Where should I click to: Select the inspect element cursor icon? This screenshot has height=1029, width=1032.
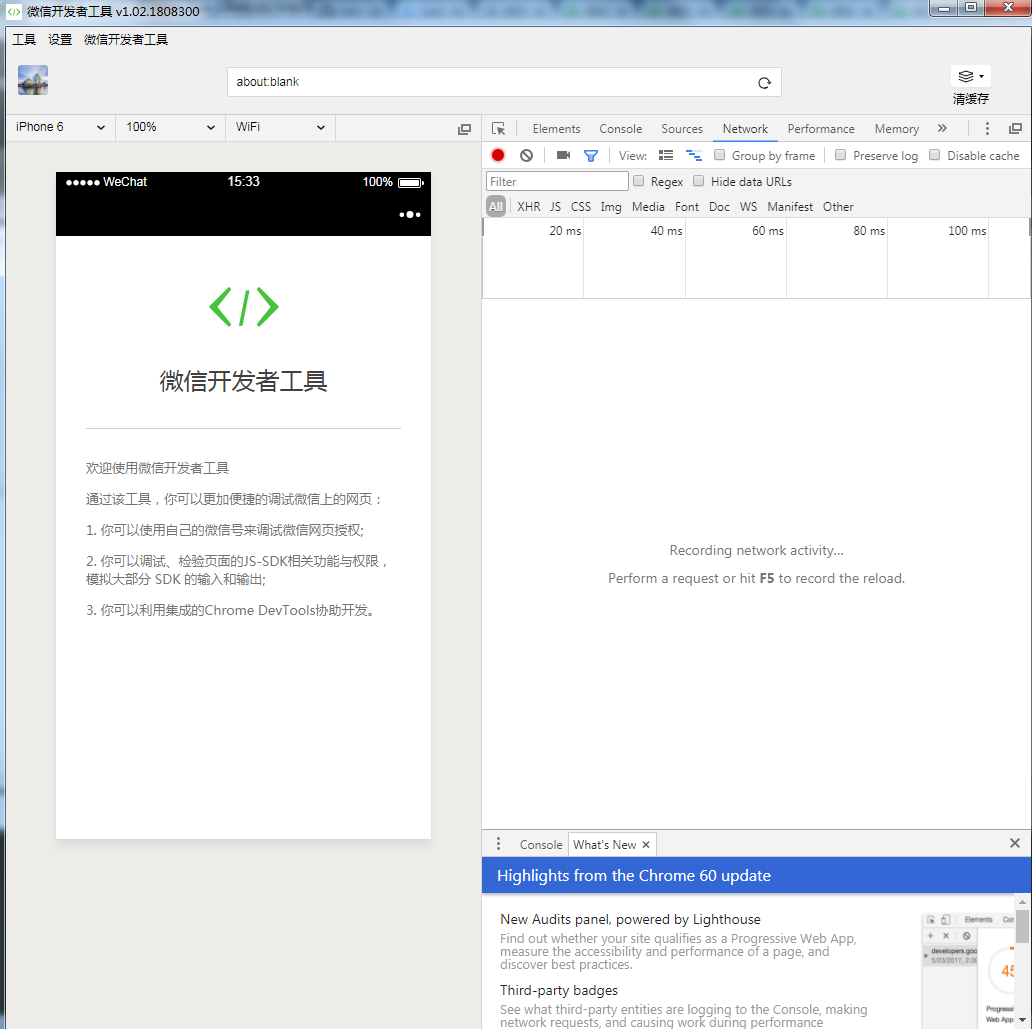[x=499, y=129]
